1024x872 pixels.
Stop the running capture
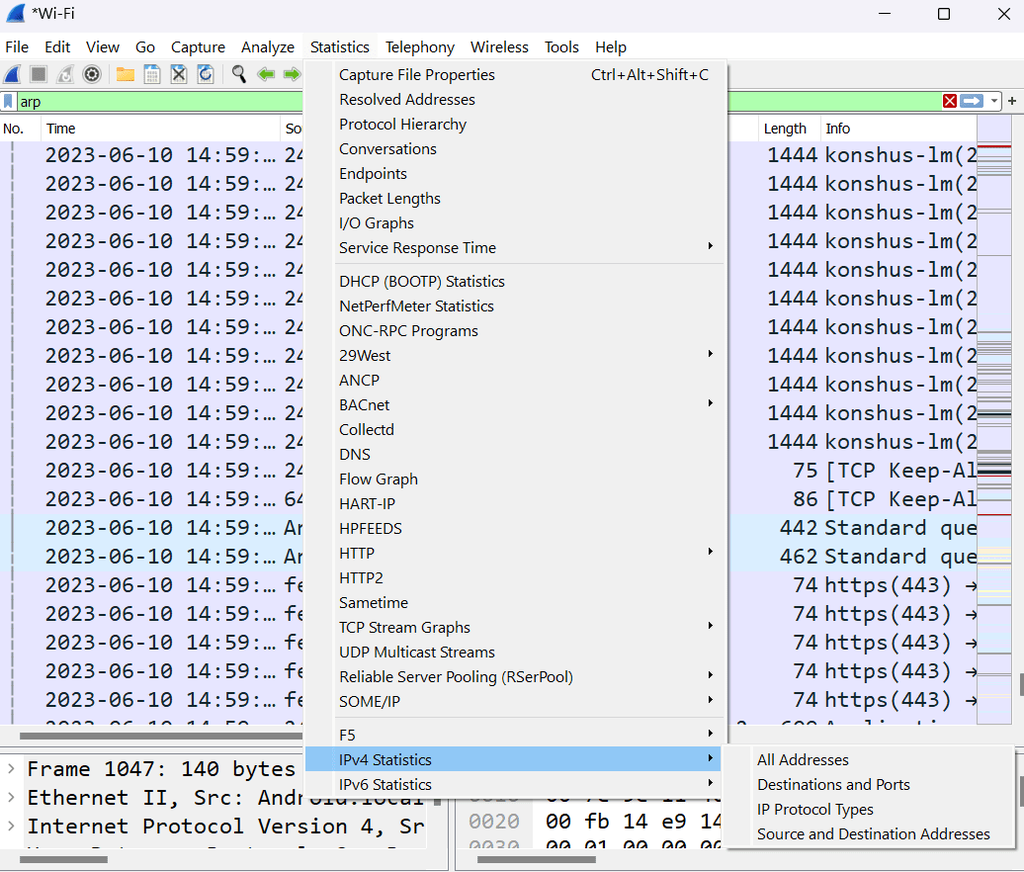[x=38, y=74]
